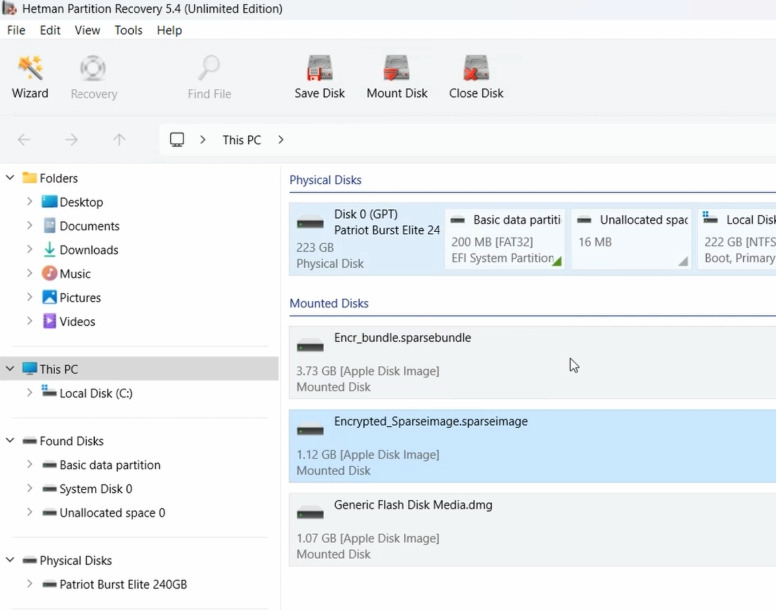Go back with the left arrow
Viewport: 776px width, 610px height.
[x=24, y=140]
